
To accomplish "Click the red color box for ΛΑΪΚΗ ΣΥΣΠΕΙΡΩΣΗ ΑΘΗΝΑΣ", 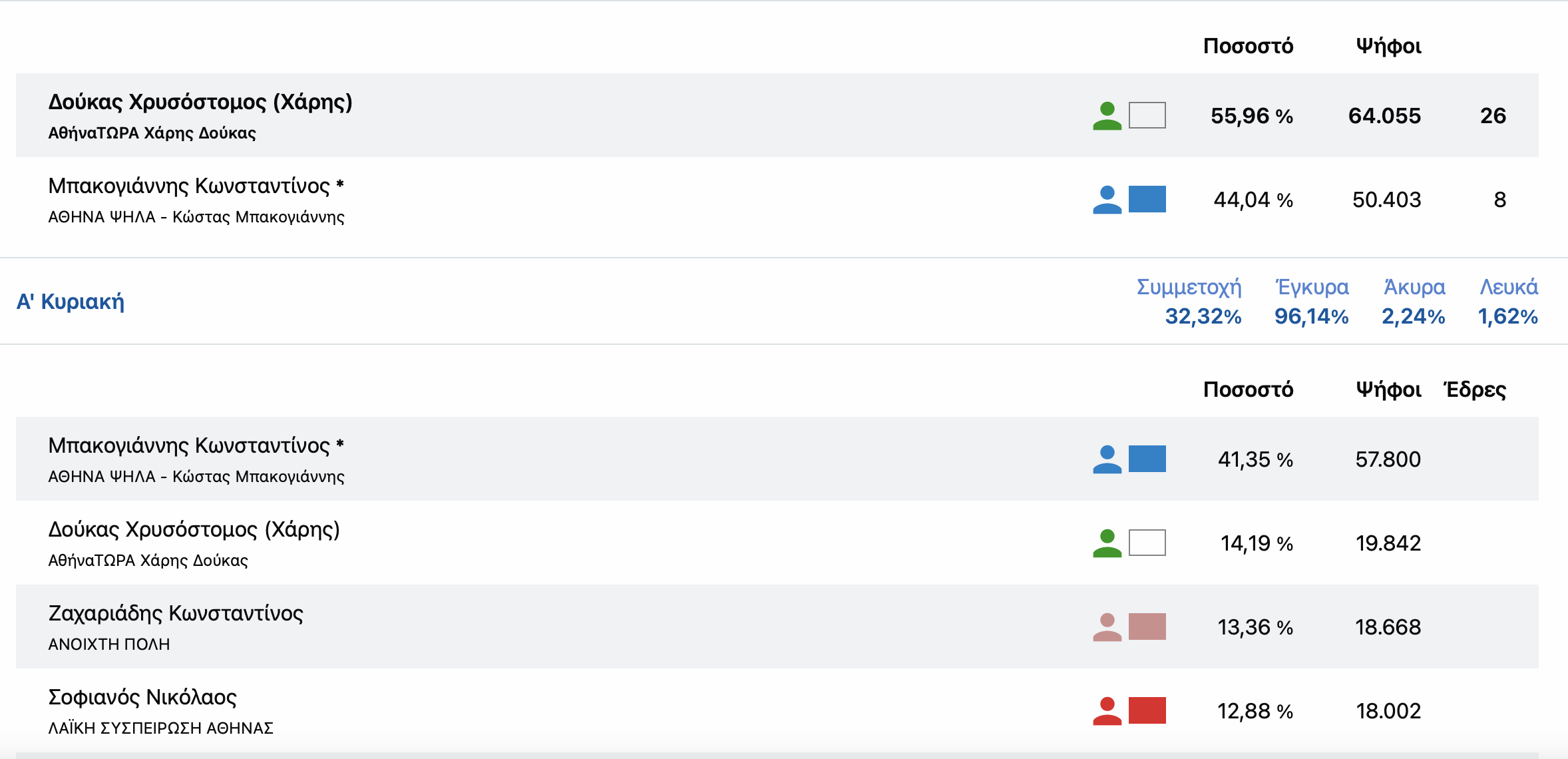I will 1147,710.
